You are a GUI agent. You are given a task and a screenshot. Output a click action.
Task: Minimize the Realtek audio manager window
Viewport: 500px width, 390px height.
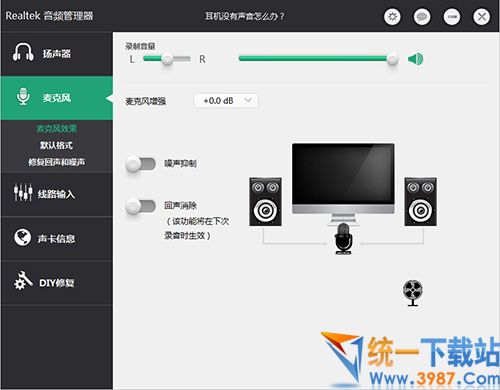452,16
